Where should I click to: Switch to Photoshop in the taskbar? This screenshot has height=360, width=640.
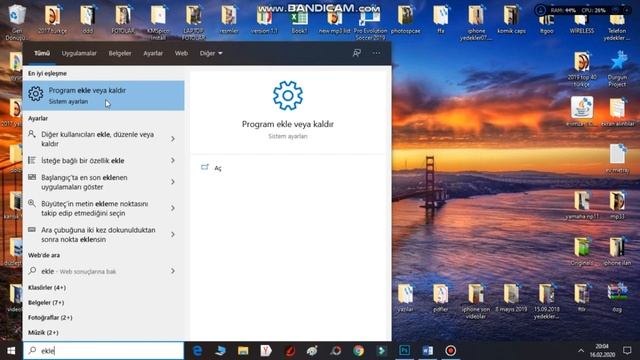pos(404,351)
